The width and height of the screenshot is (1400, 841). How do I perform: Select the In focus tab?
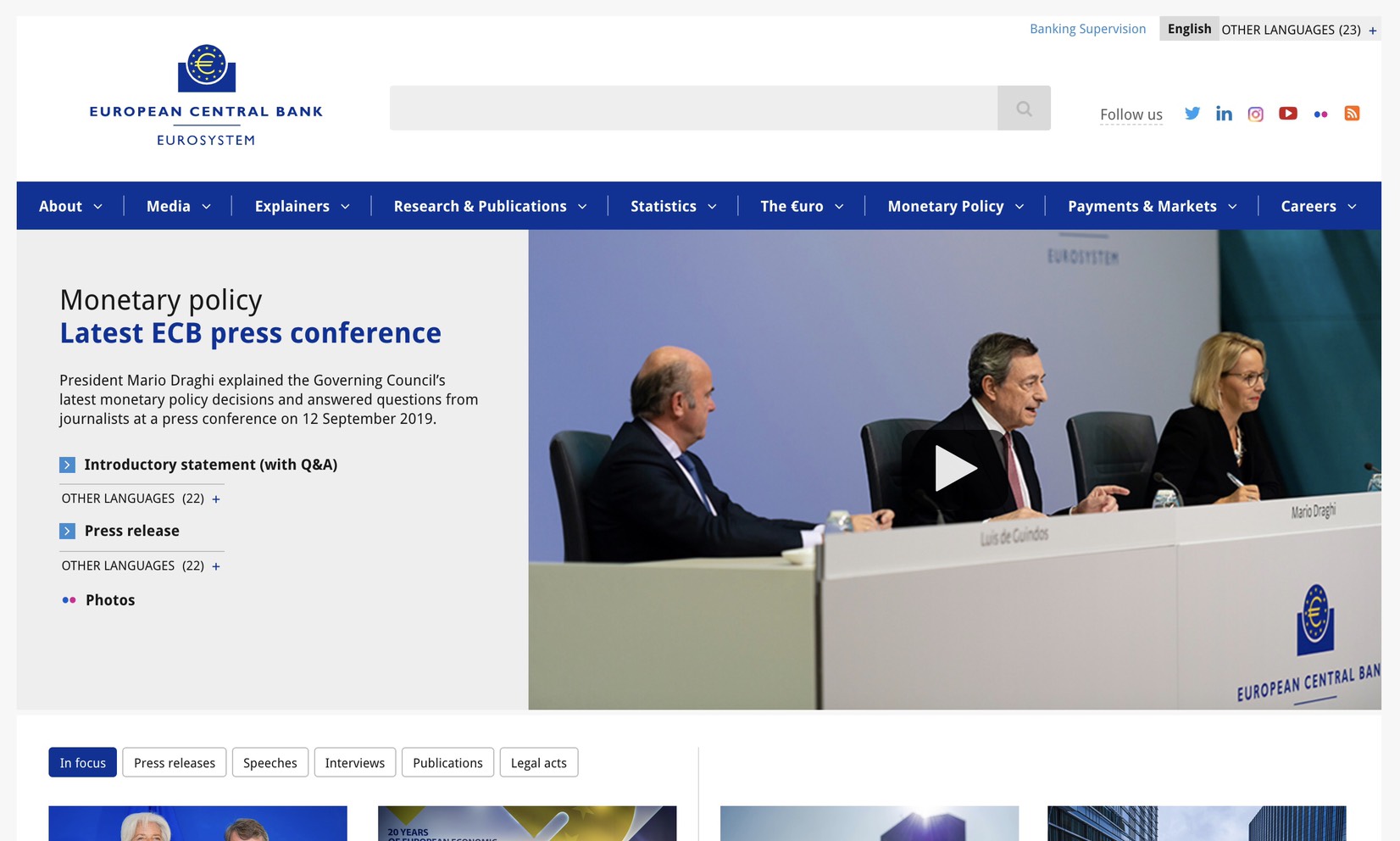(x=83, y=763)
